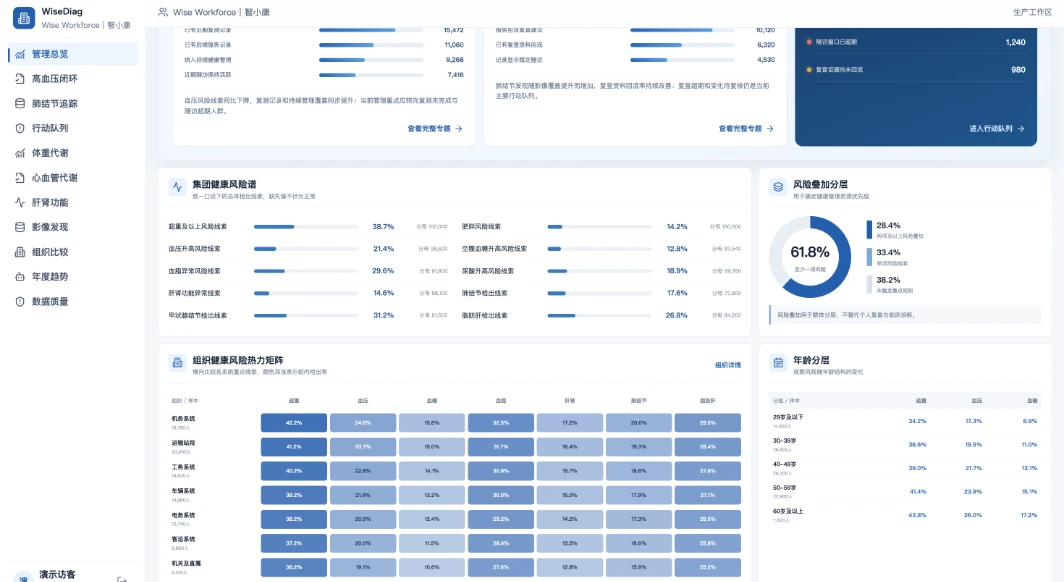Click the 甲状腺结节检出线索 label
This screenshot has width=1064, height=582.
[197, 315]
